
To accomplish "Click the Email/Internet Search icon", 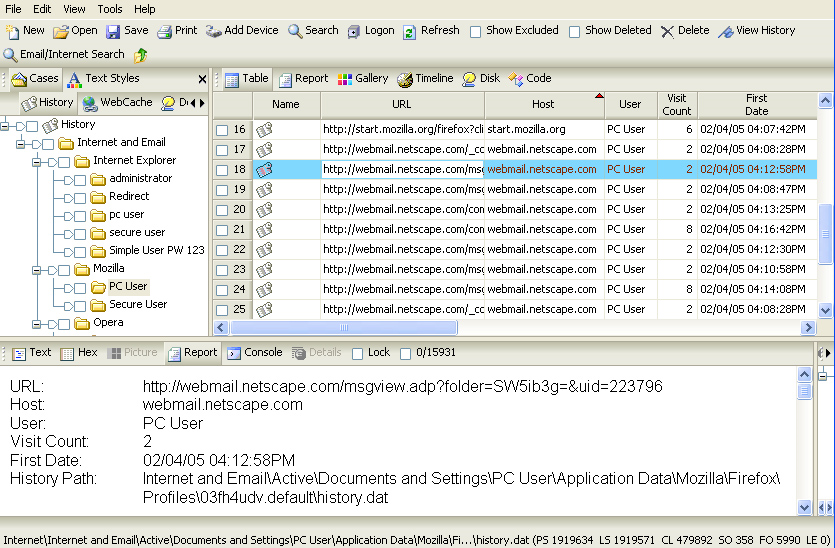I will [10, 55].
